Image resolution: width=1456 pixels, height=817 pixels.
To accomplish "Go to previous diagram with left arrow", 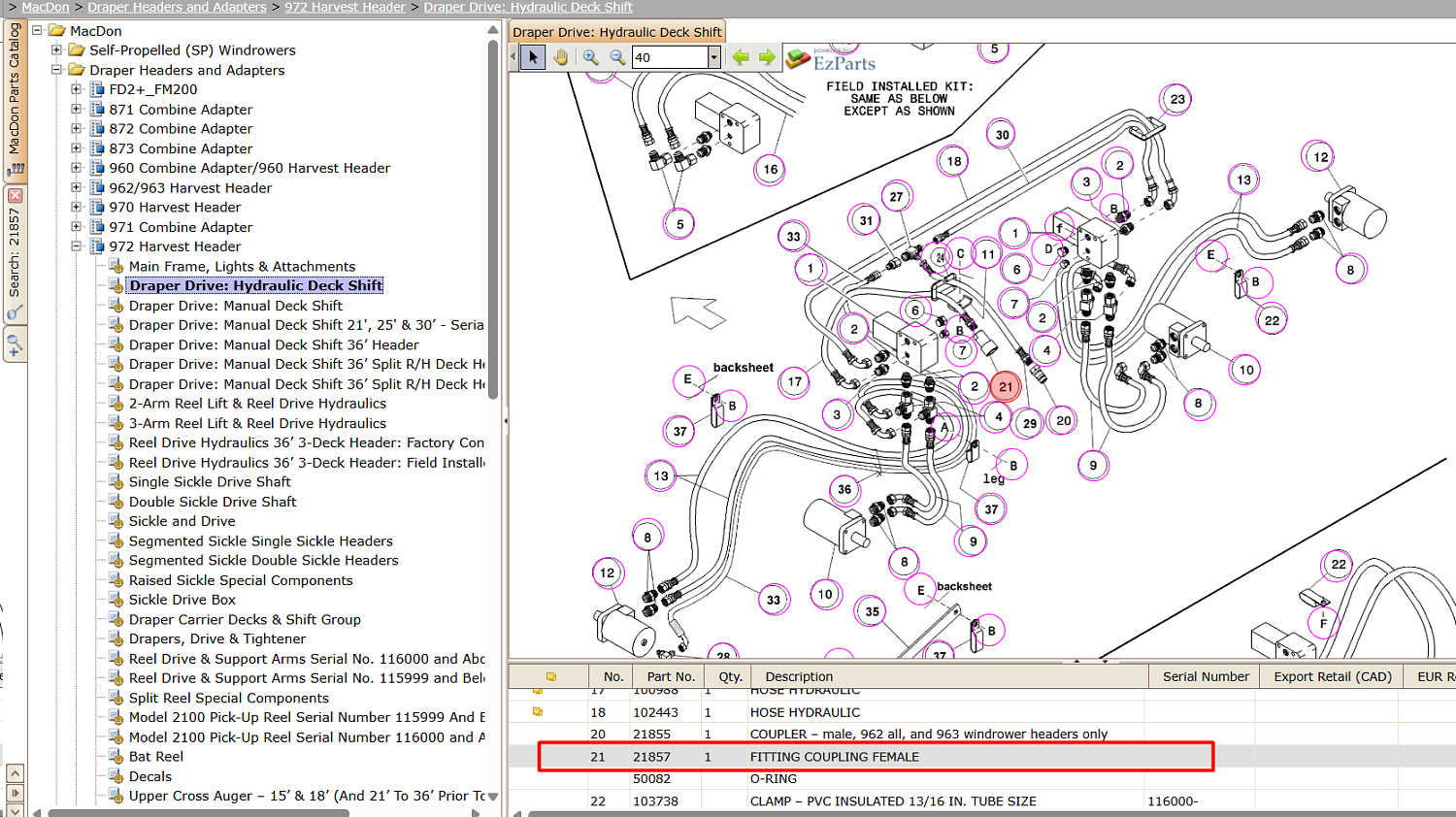I will 741,57.
